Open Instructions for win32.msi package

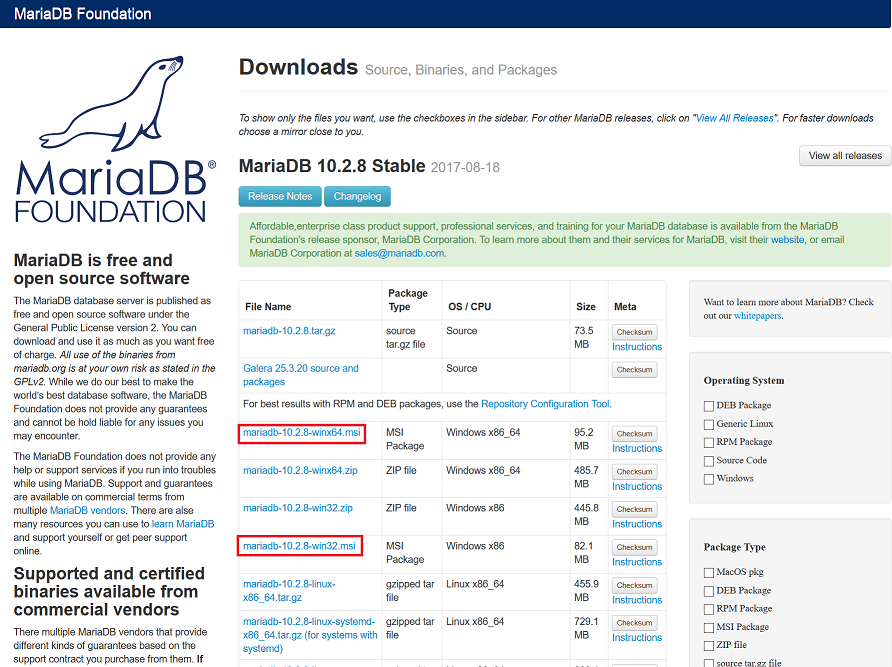click(637, 562)
